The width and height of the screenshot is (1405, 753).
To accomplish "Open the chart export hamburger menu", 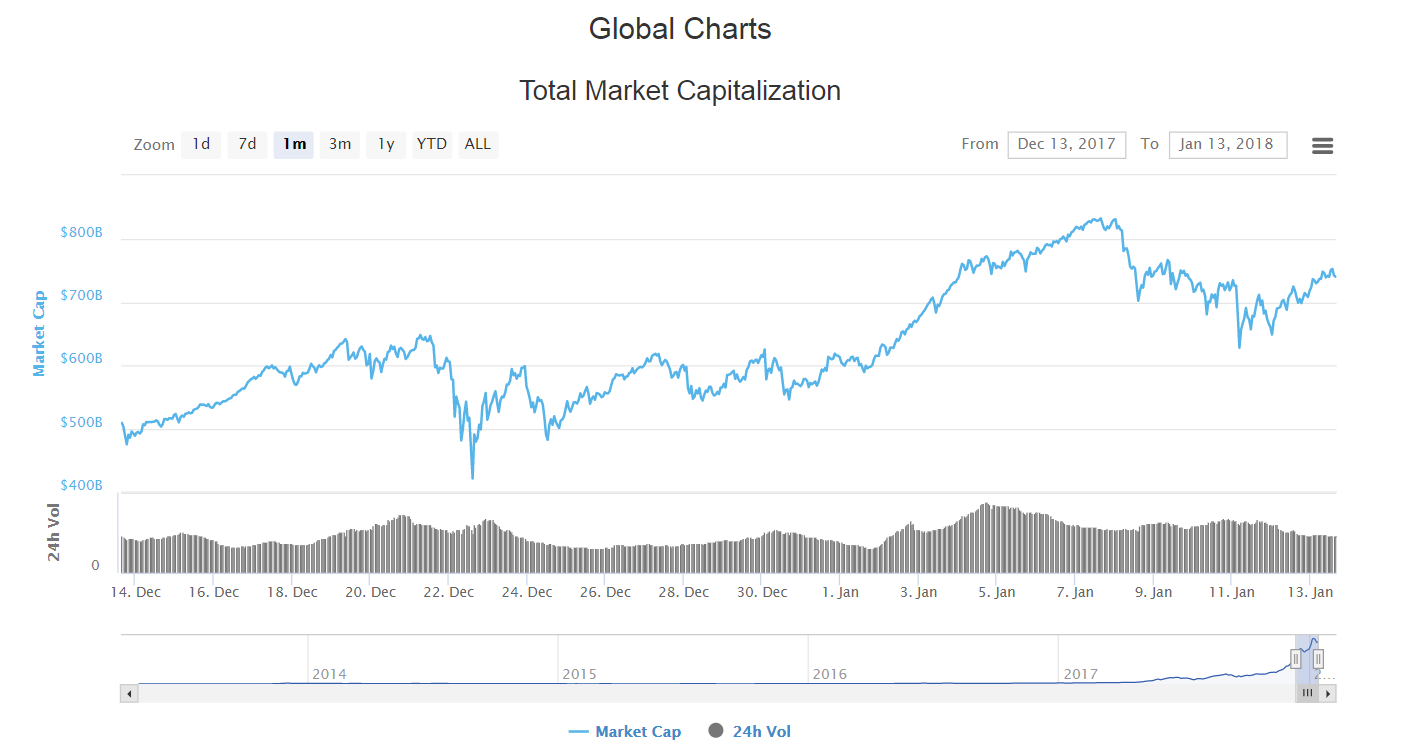I will [1322, 145].
